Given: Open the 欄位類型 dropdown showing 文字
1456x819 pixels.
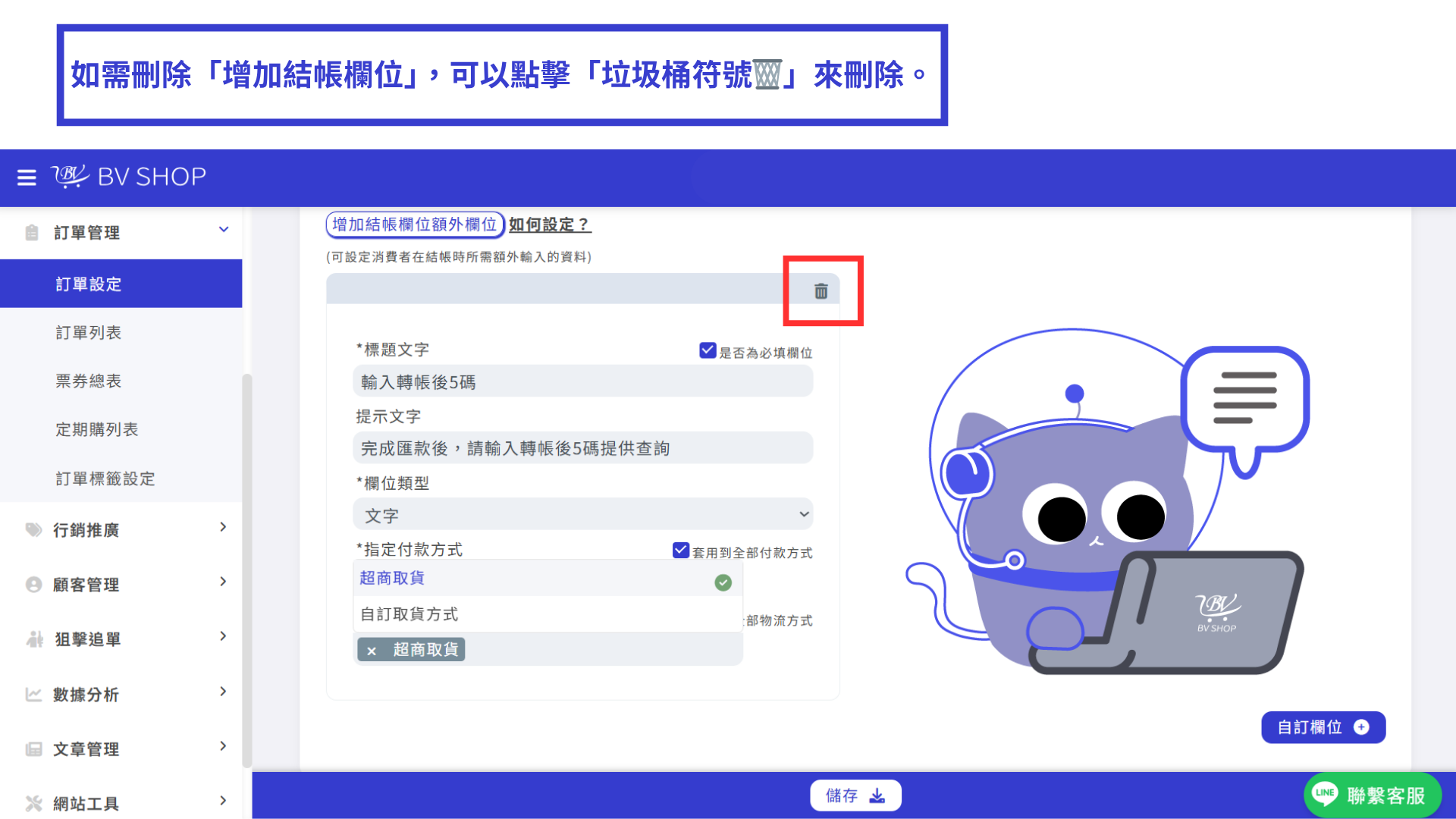Looking at the screenshot, I should coord(583,515).
